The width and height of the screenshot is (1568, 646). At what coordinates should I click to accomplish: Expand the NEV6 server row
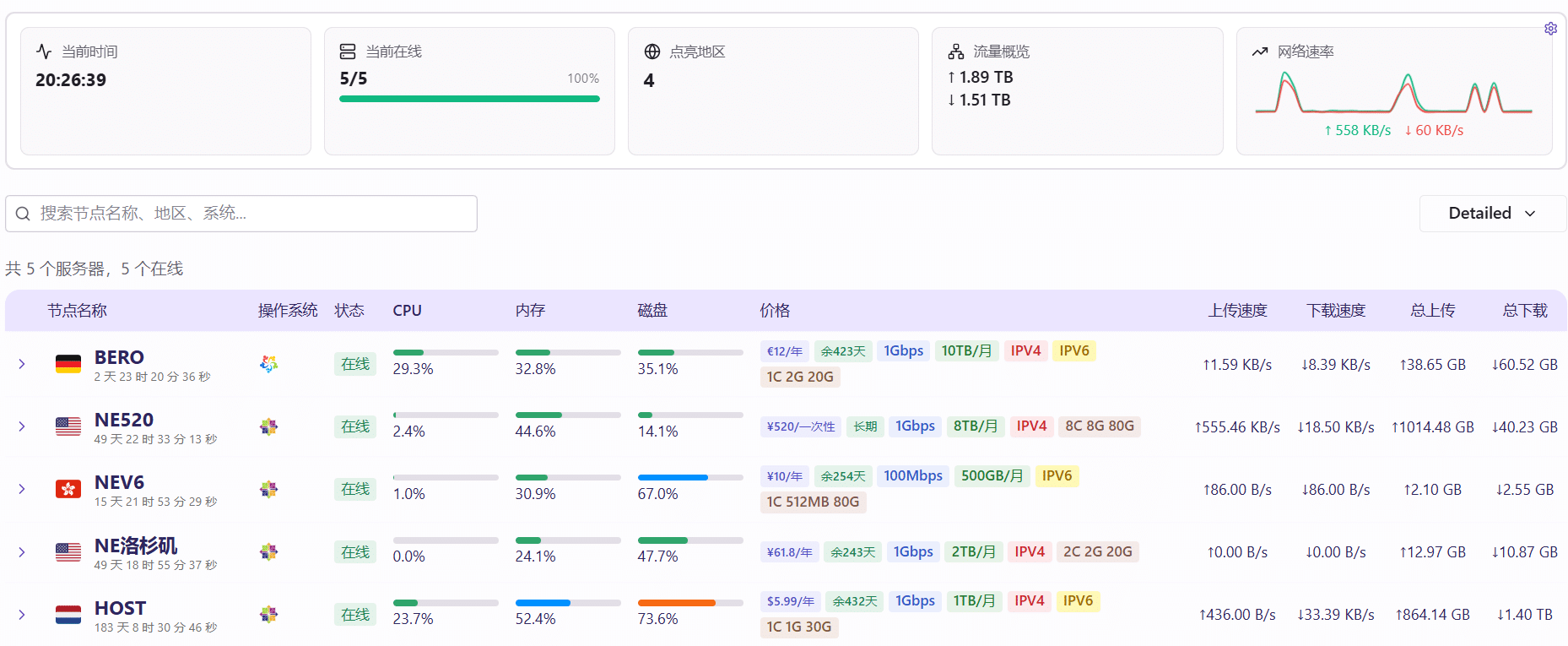pyautogui.click(x=22, y=489)
